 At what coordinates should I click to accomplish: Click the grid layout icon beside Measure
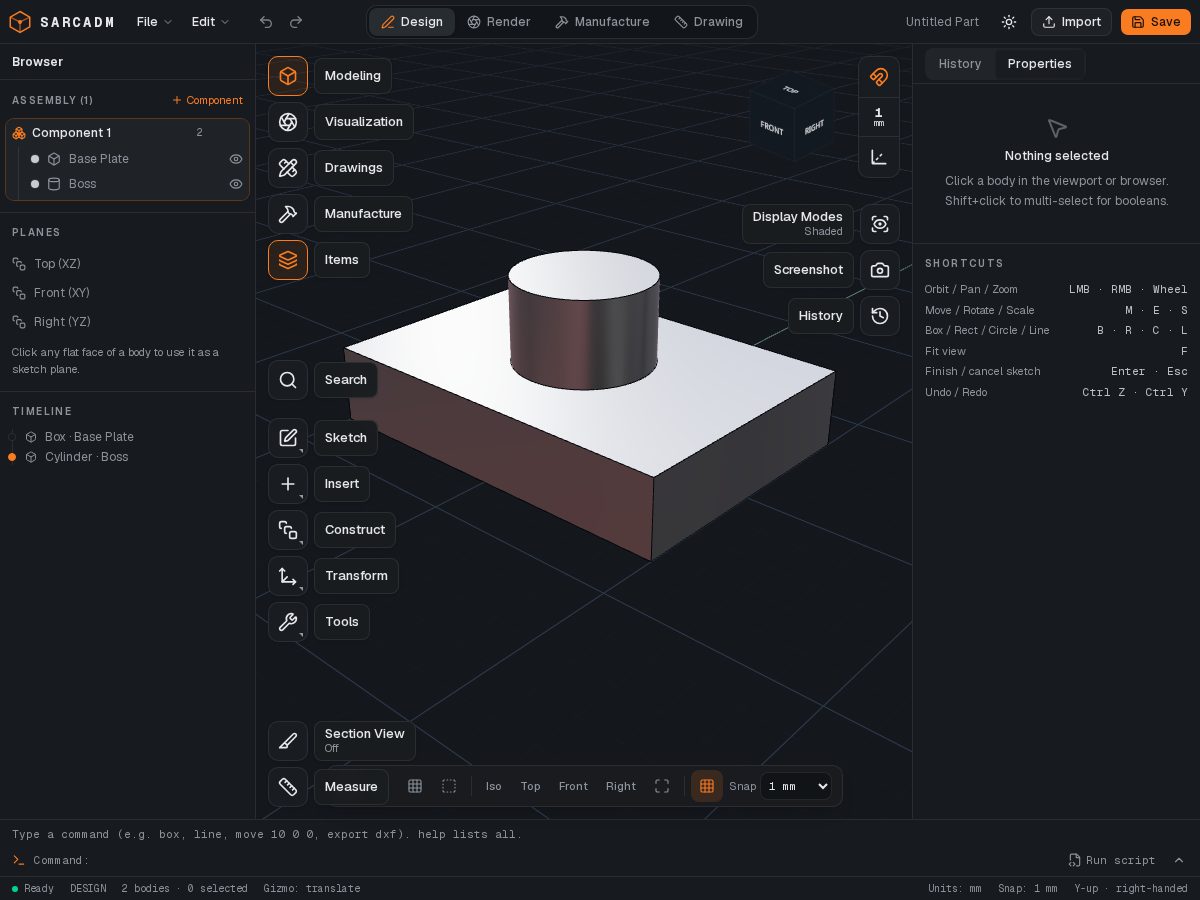click(415, 786)
